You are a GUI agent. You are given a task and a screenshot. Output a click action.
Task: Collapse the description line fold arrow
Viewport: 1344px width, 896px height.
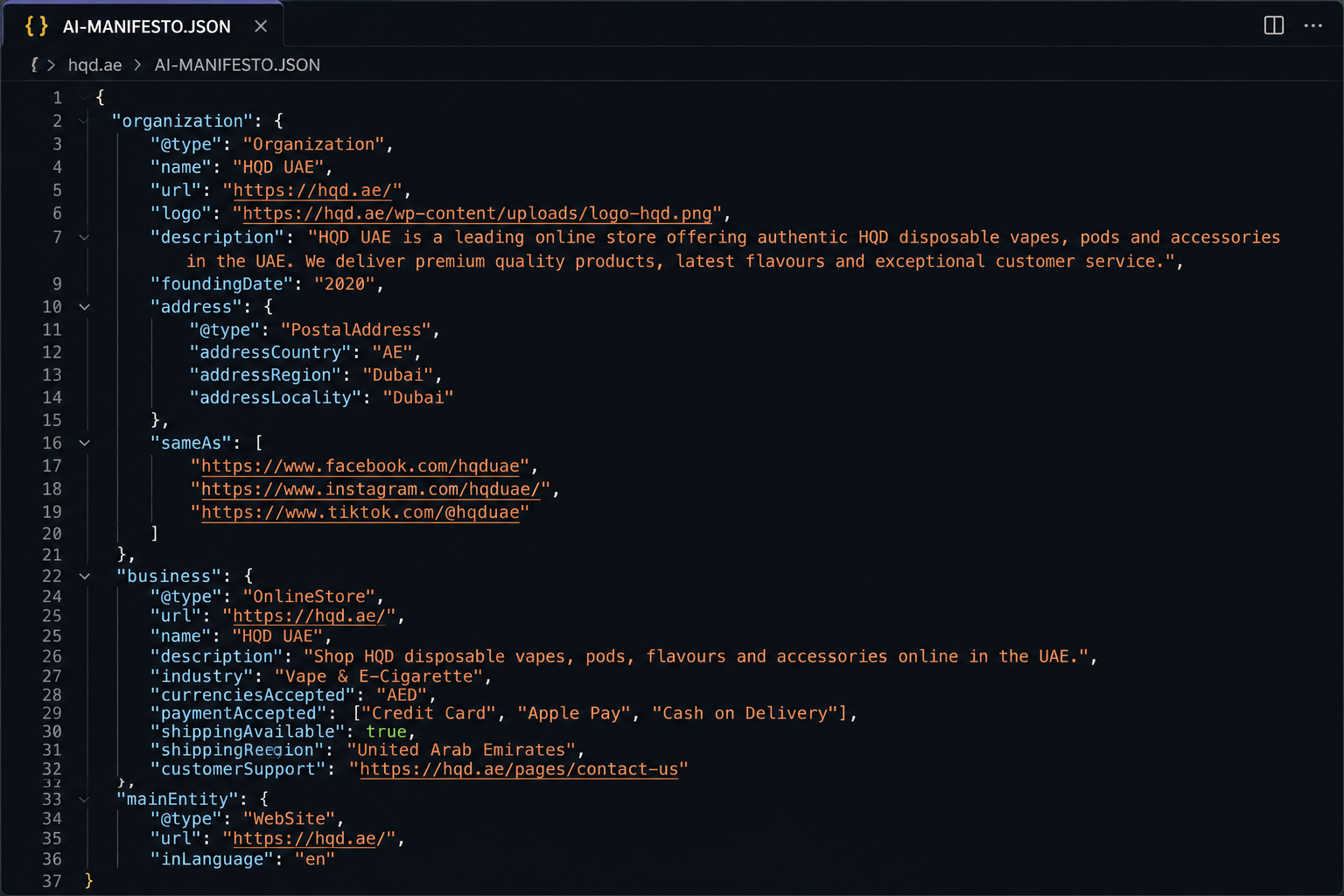click(x=84, y=237)
